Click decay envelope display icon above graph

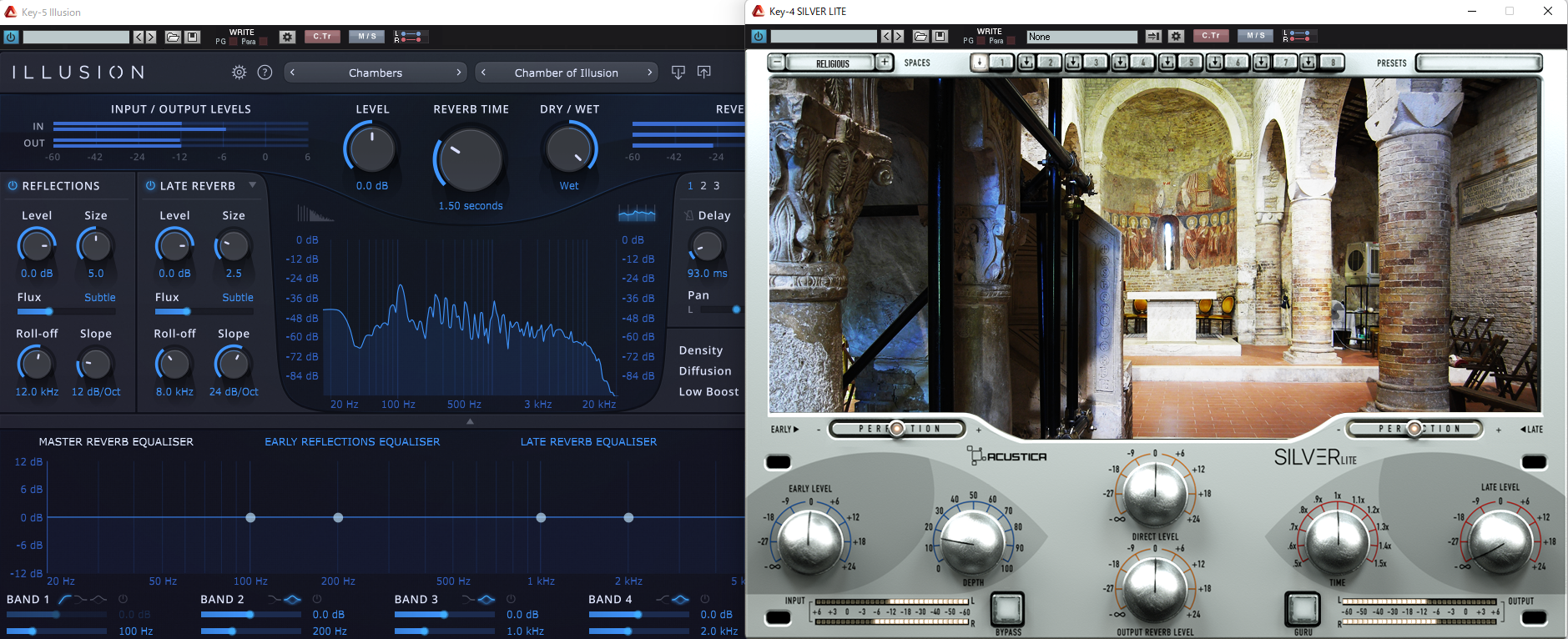tap(315, 214)
